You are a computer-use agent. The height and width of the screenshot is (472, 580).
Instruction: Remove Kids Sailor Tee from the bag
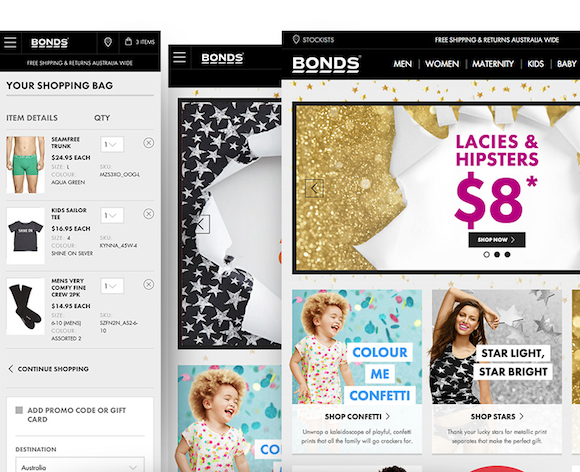click(148, 214)
